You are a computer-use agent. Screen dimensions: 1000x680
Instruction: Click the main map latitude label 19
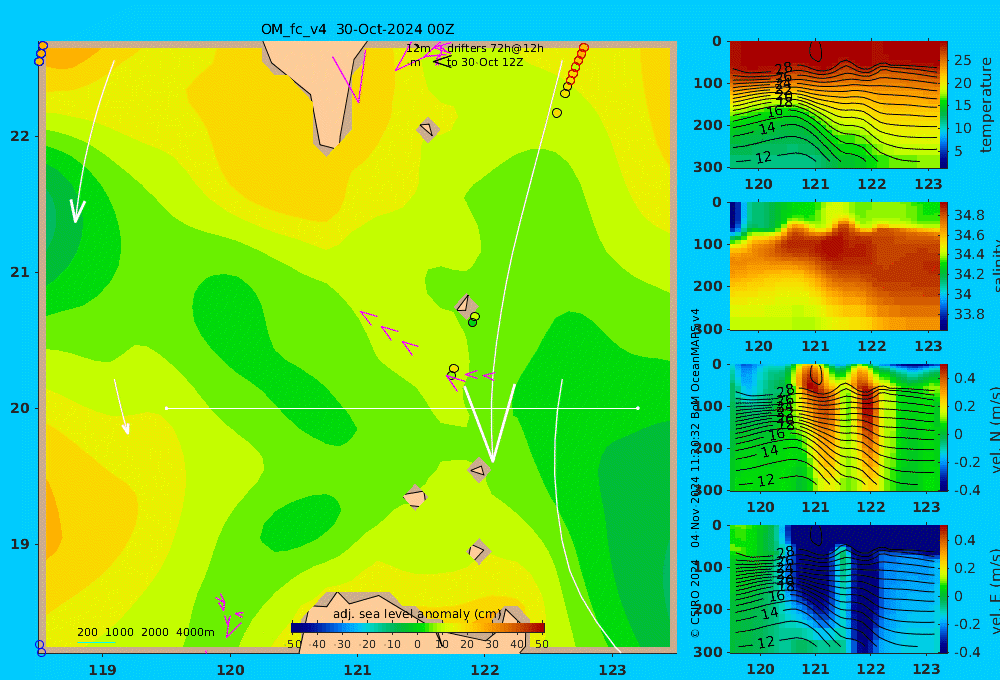click(20, 544)
